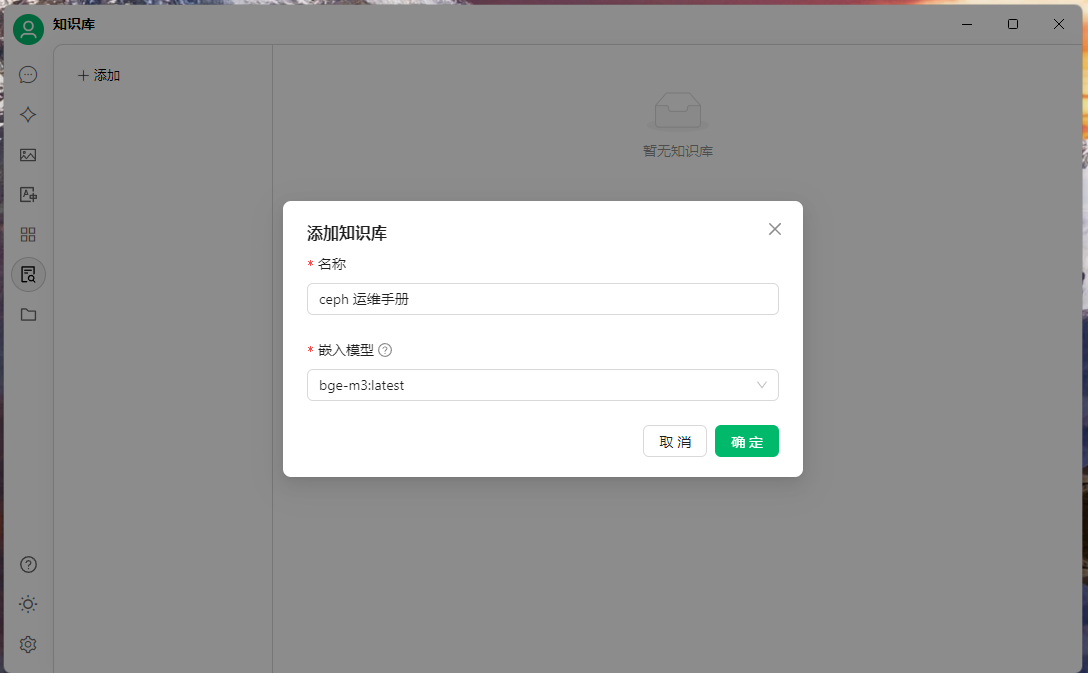
Task: Click the + 添加 knowledge base button
Action: click(x=99, y=76)
